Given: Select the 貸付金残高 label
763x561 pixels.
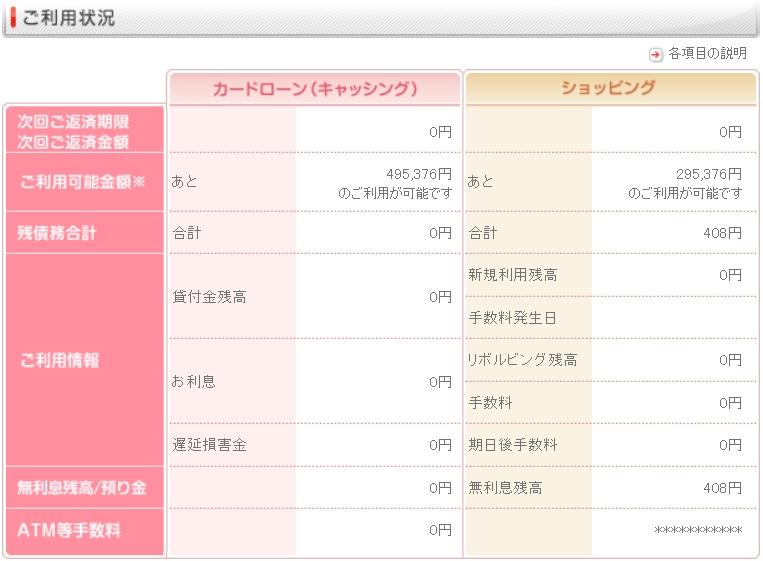Looking at the screenshot, I should [209, 297].
